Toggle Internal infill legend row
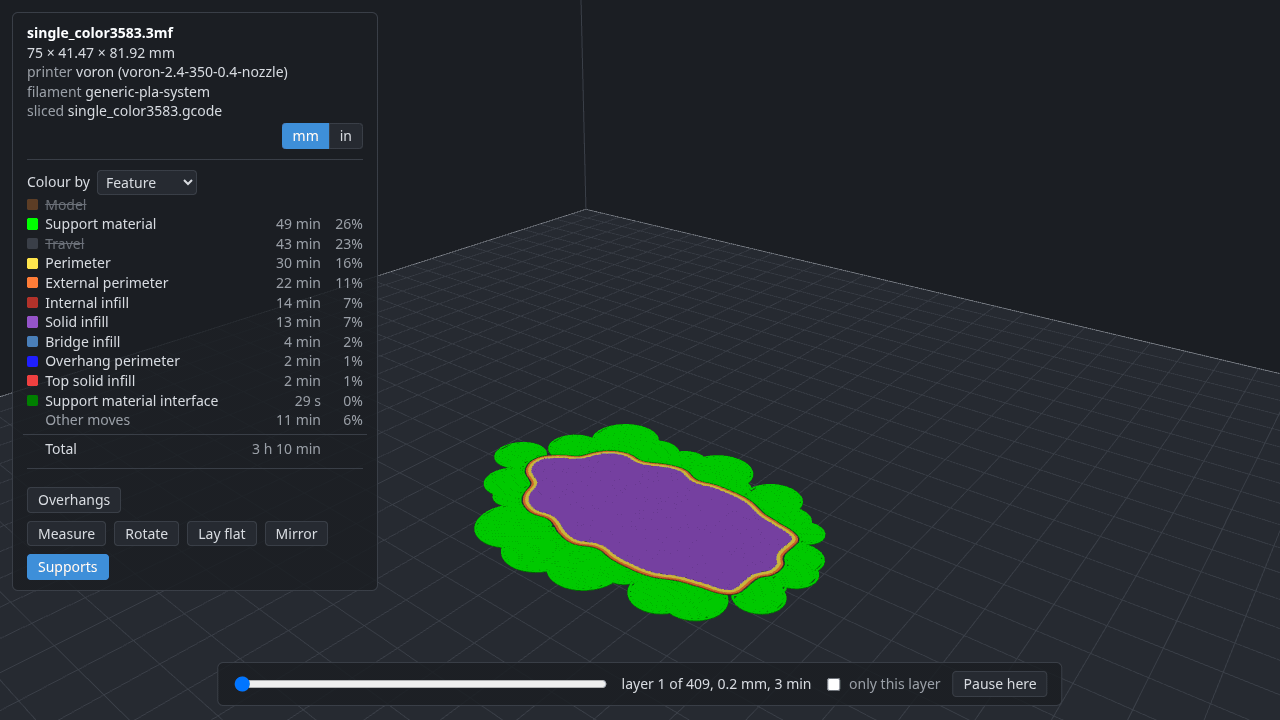This screenshot has width=1280, height=720. pyautogui.click(x=195, y=303)
